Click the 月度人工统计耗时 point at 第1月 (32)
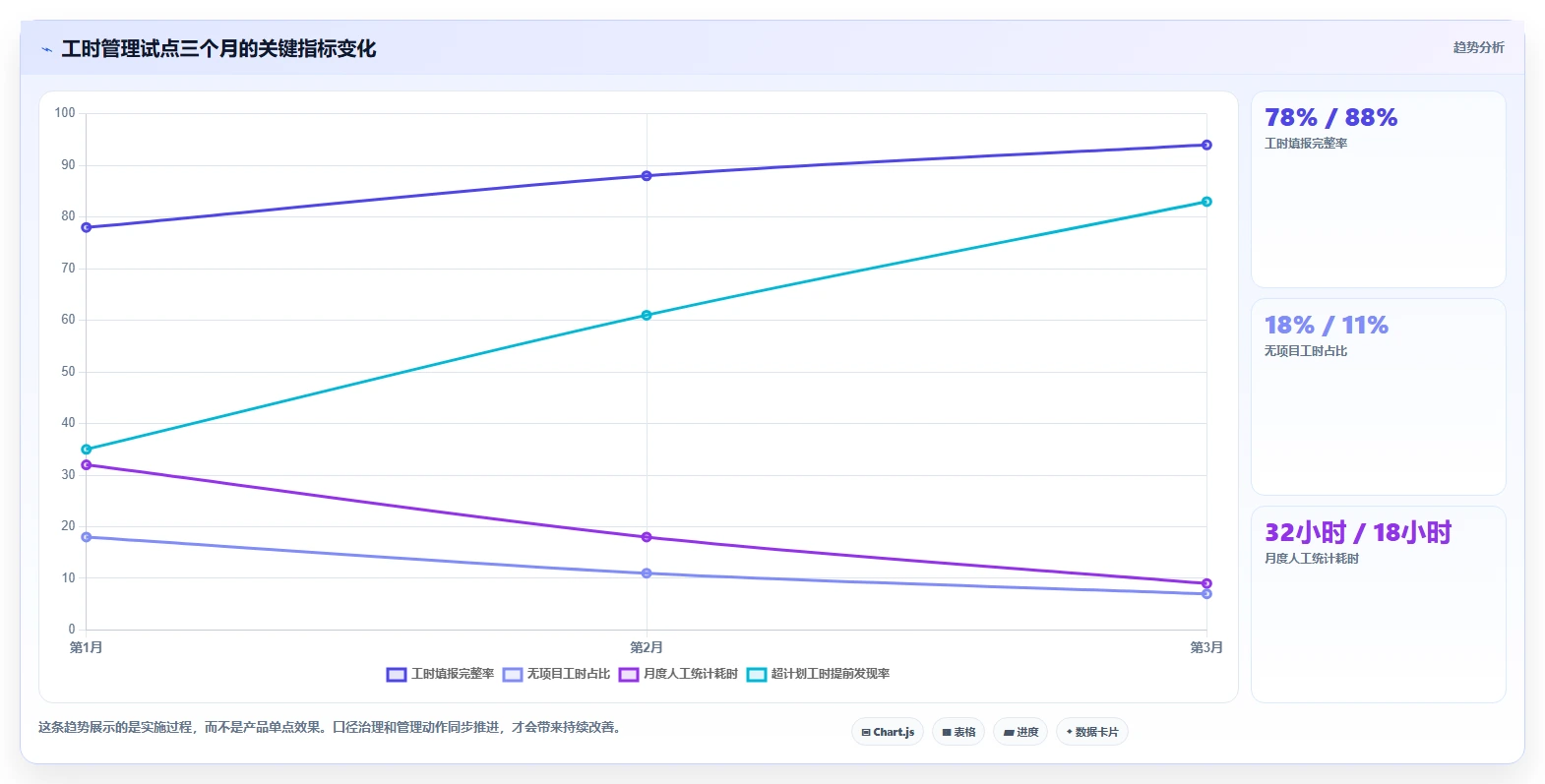 coord(87,465)
